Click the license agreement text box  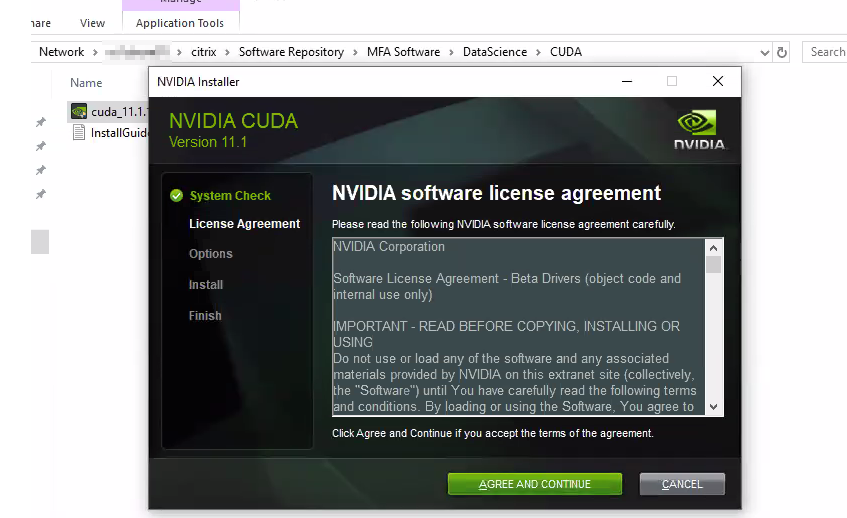(x=519, y=327)
